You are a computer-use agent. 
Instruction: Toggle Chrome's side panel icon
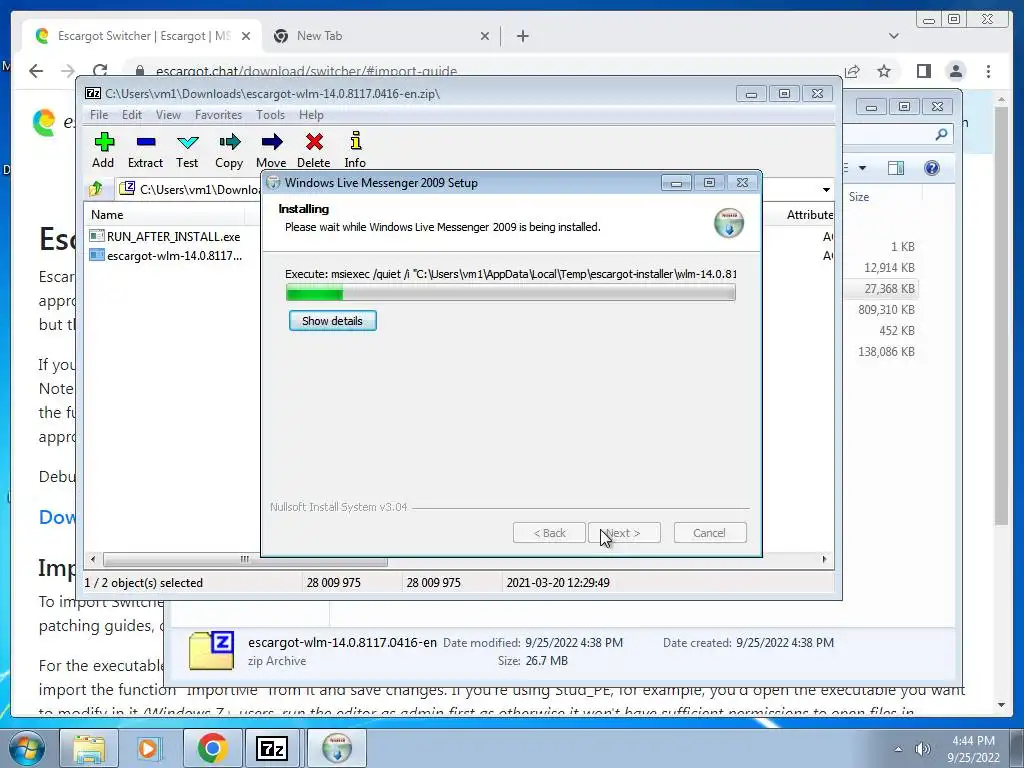[923, 71]
